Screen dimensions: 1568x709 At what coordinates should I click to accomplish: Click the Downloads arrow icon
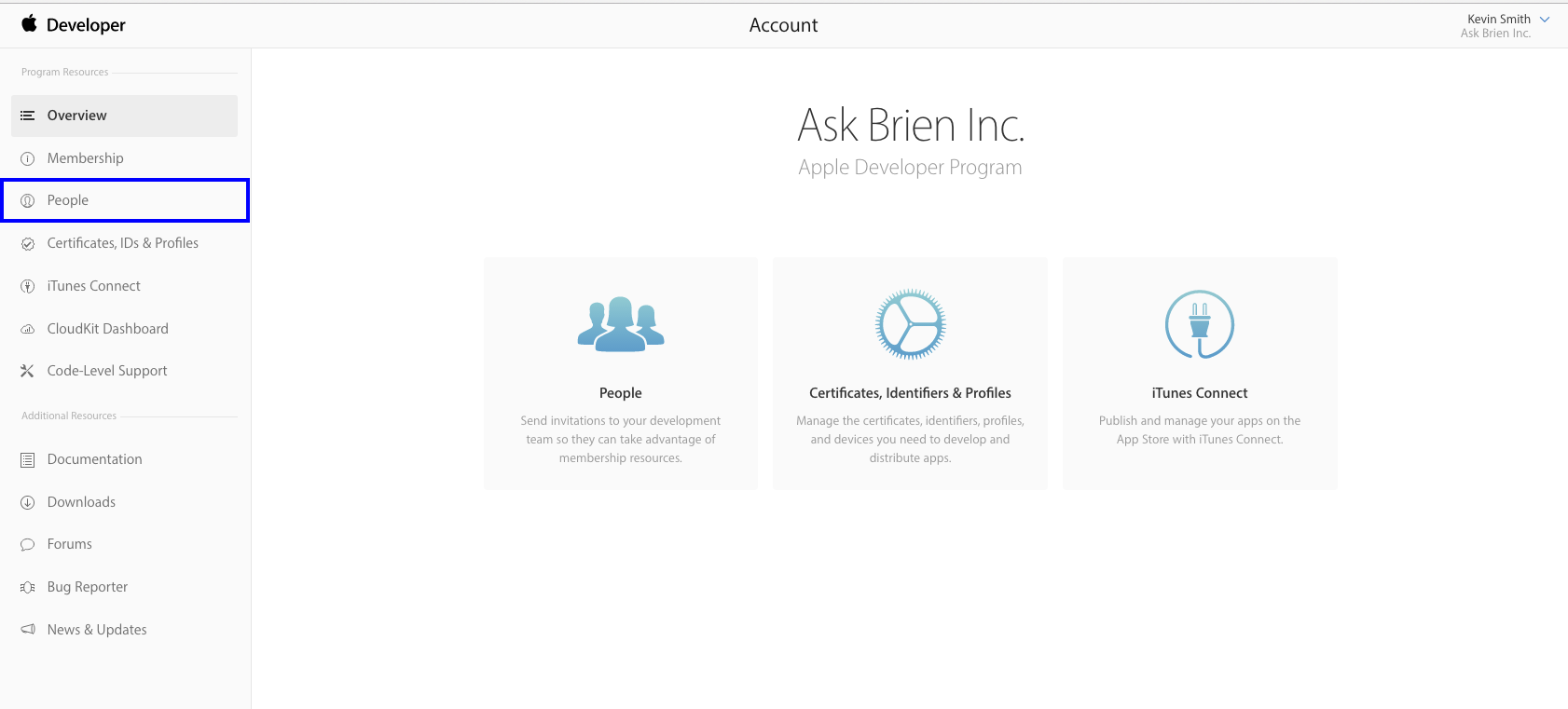tap(28, 502)
